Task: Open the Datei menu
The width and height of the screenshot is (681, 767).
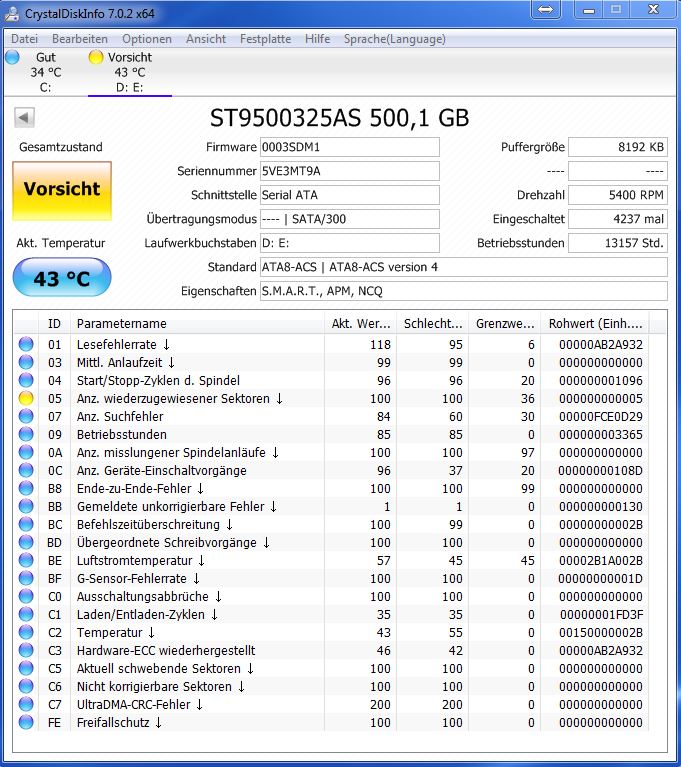Action: 24,39
